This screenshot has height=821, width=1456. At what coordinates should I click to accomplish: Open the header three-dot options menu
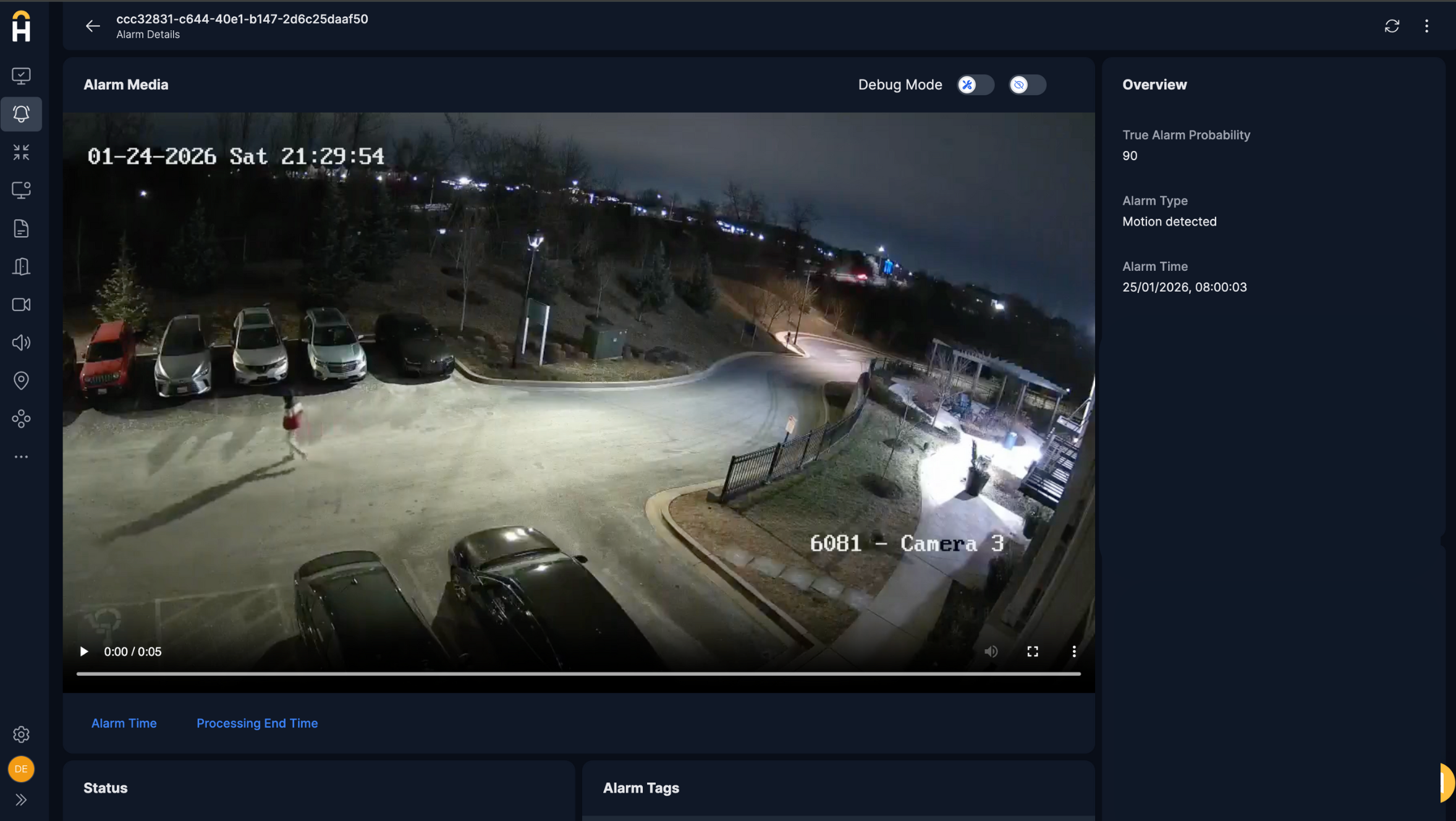(x=1426, y=26)
